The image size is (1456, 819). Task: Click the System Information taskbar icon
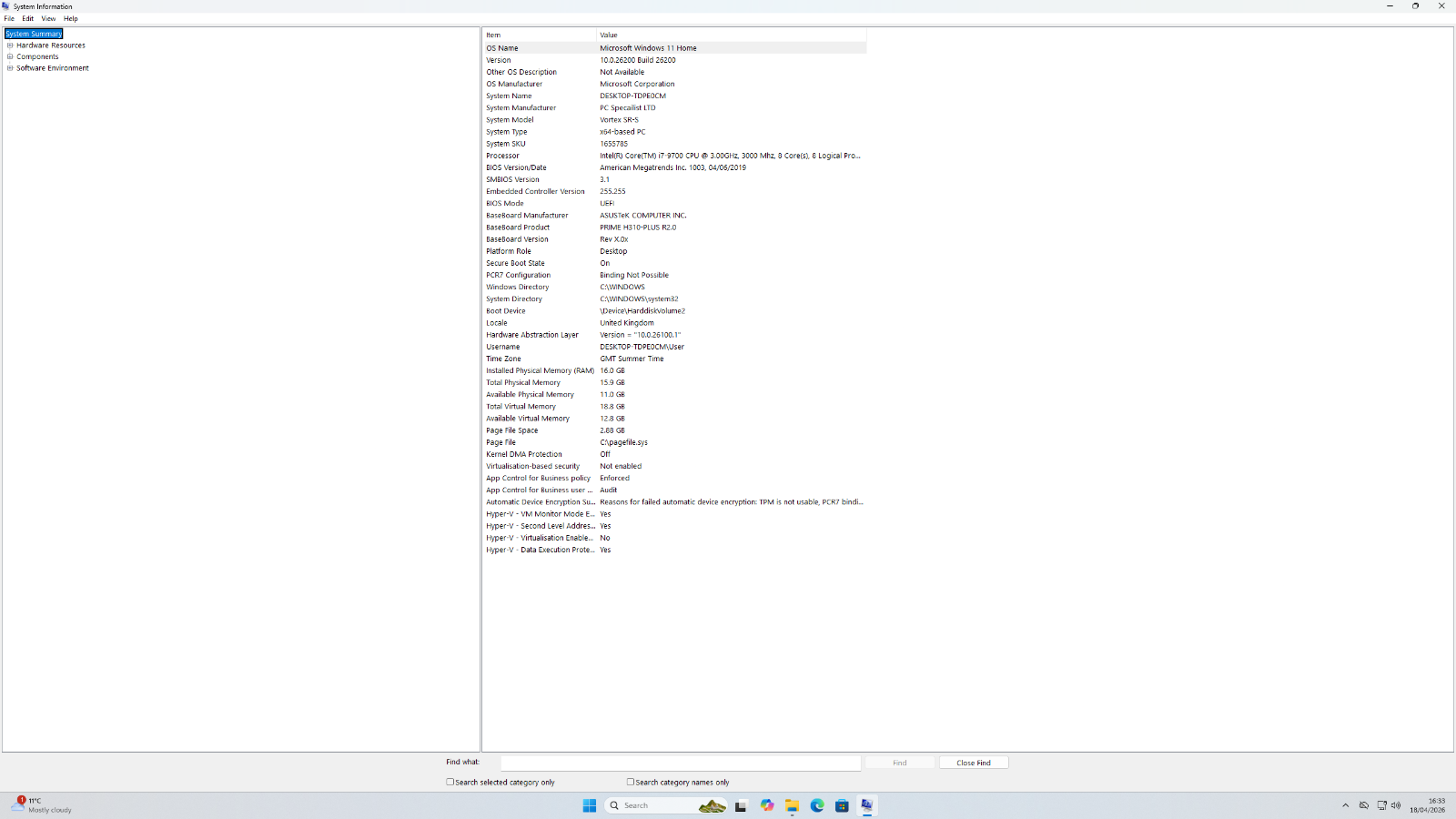pos(866,805)
